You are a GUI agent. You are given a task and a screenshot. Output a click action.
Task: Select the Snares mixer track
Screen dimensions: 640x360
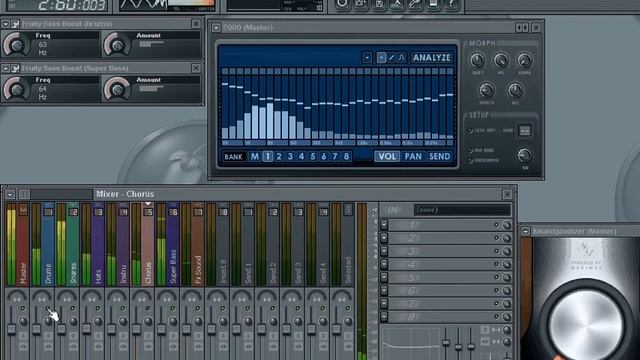tap(73, 245)
